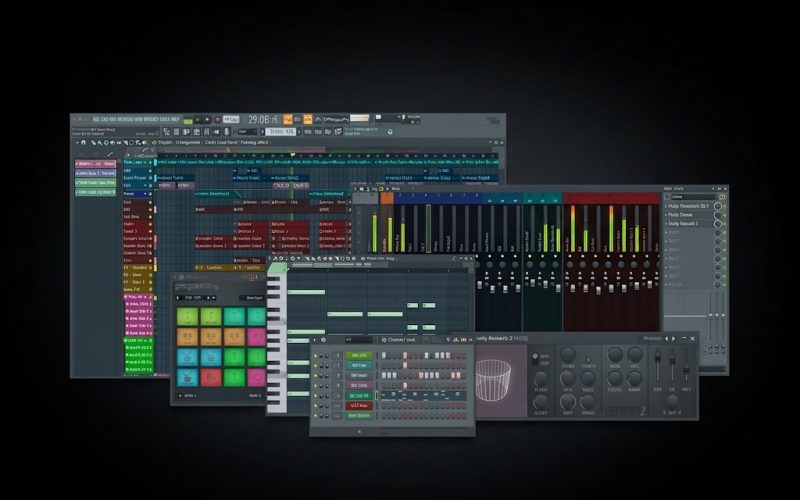The width and height of the screenshot is (800, 500).
Task: Open the pattern selector in the main toolbar
Action: pos(280,132)
